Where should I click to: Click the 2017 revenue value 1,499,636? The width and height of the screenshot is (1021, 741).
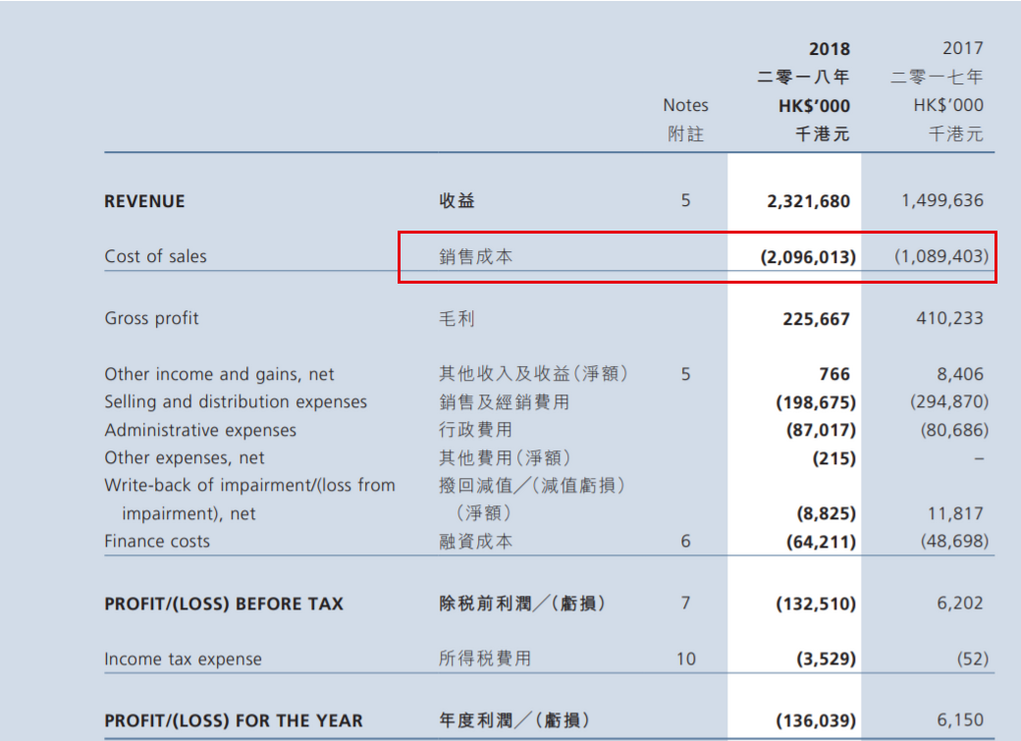click(x=942, y=201)
